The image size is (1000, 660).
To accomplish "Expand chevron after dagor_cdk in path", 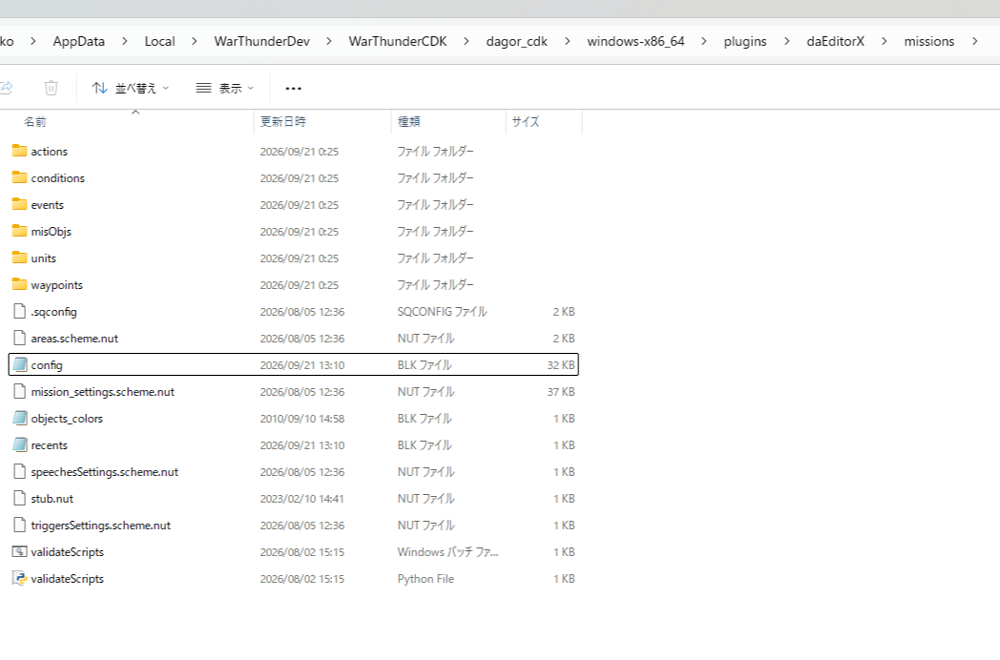I will click(x=567, y=41).
